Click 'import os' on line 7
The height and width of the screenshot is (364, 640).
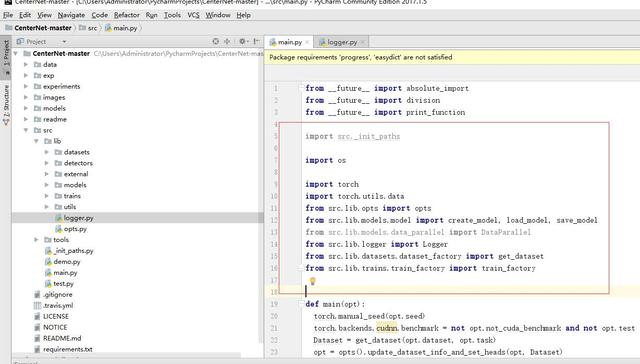(326, 160)
